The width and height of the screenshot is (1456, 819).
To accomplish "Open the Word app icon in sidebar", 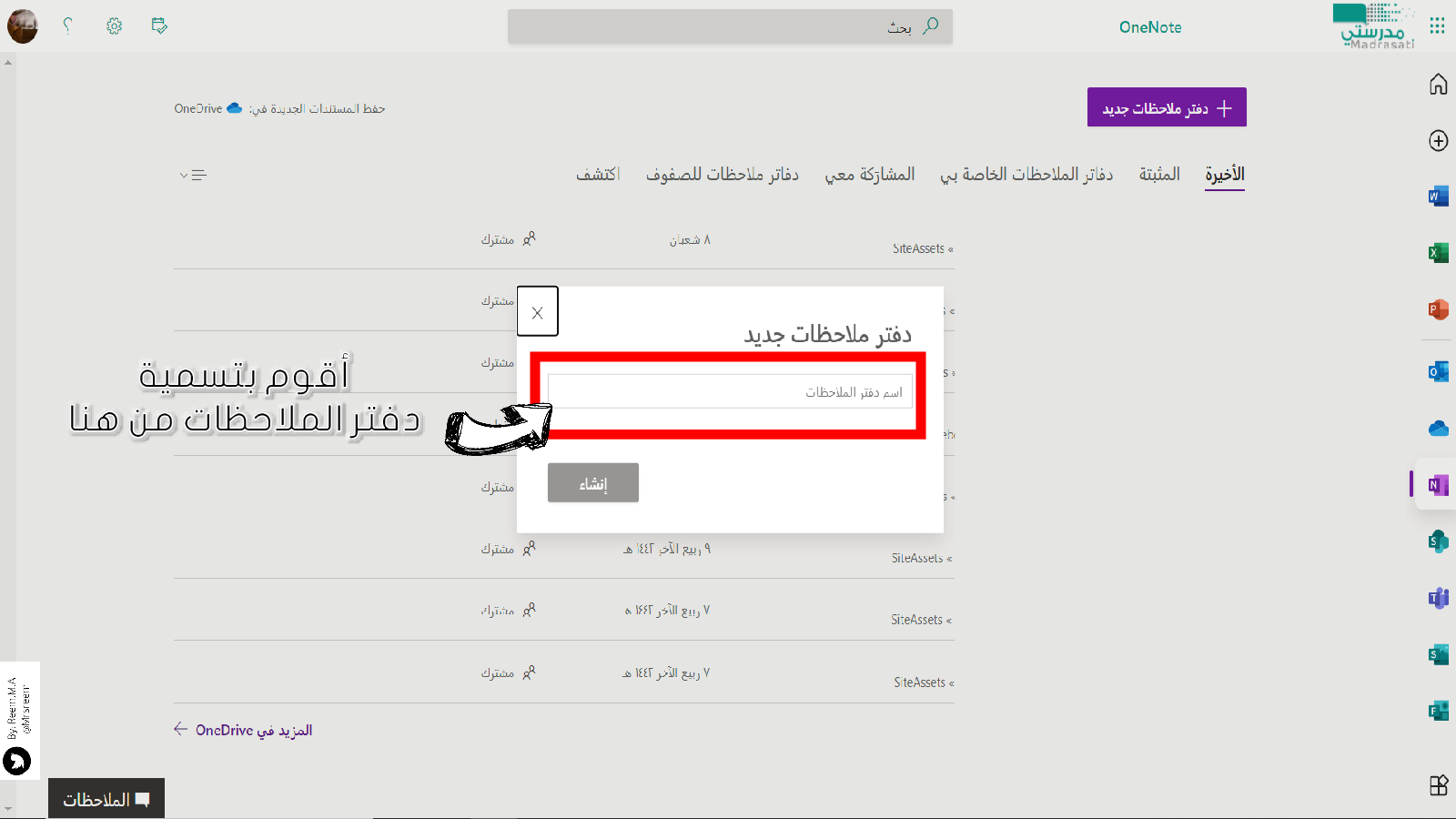I will (x=1438, y=197).
